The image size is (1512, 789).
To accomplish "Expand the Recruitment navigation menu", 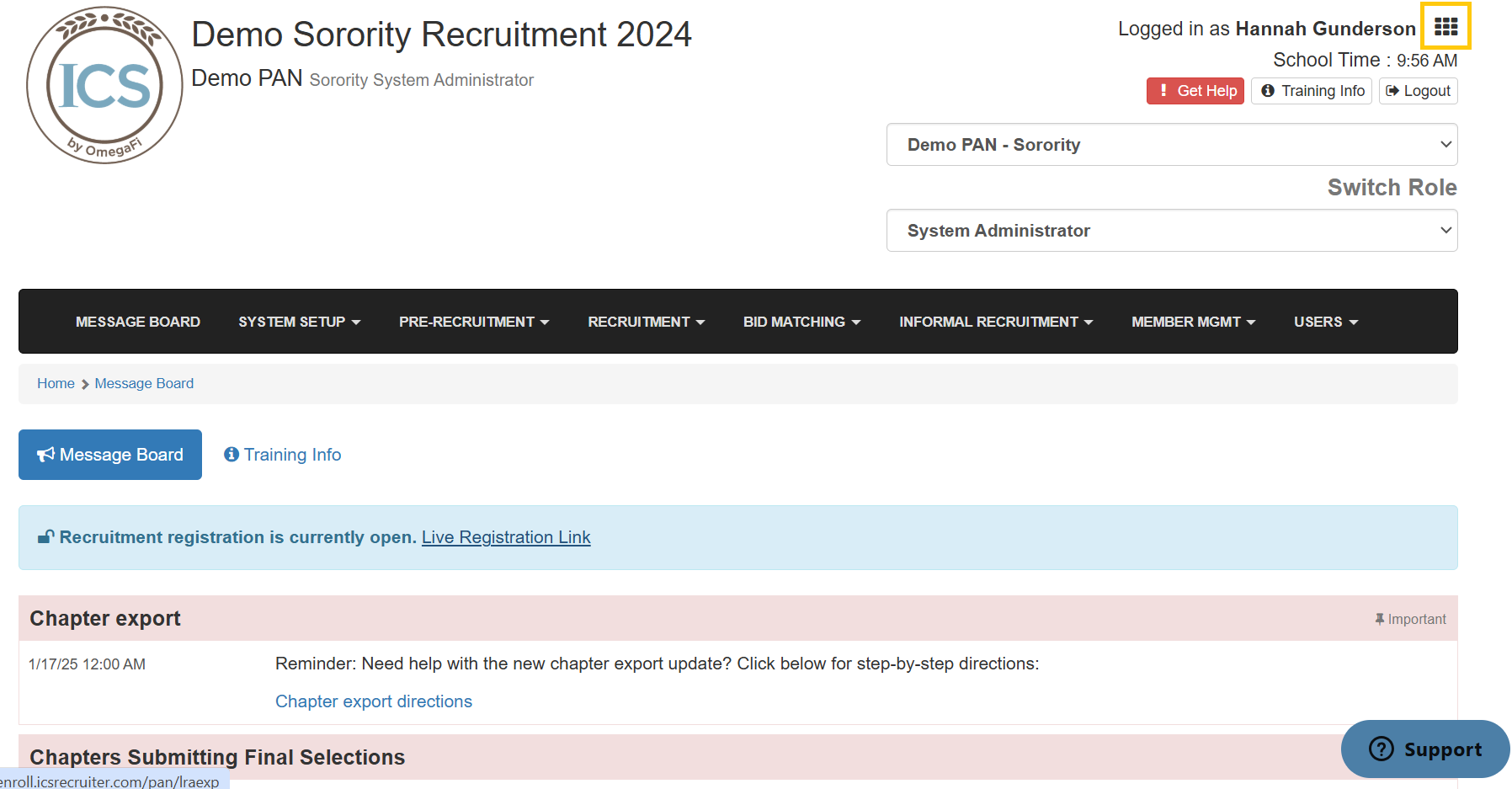I will 646,322.
